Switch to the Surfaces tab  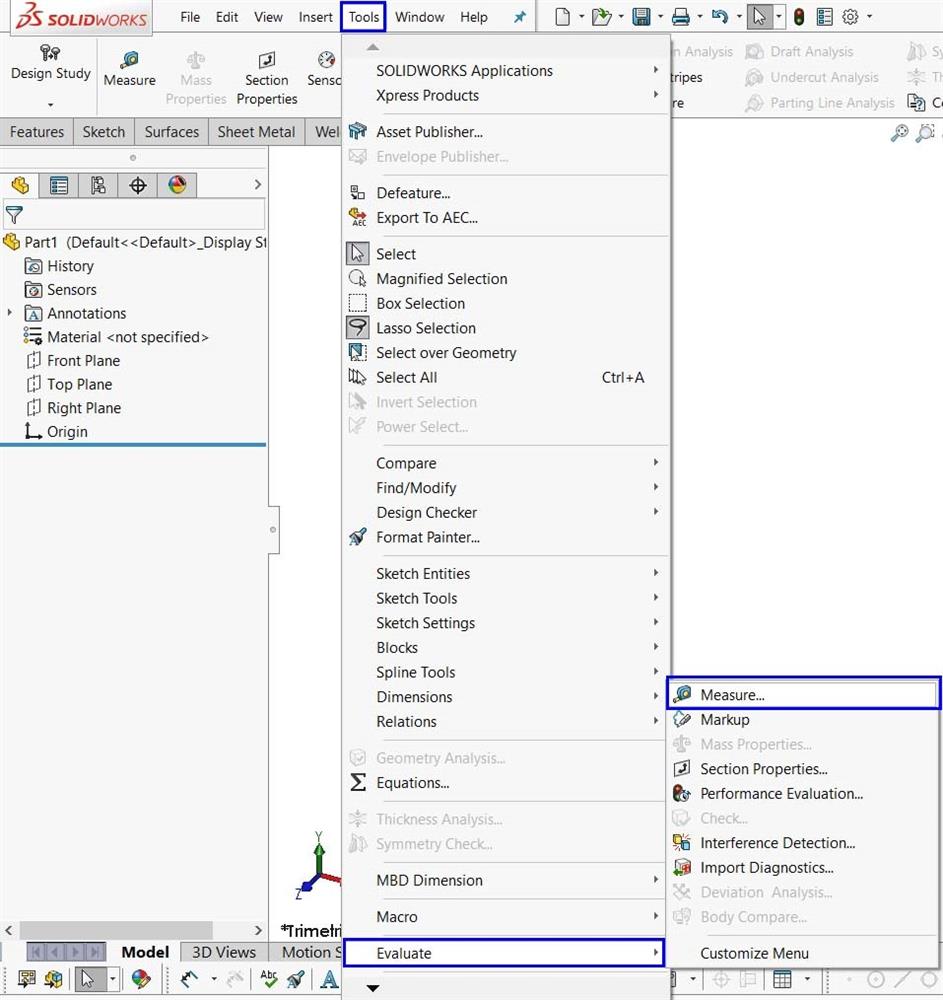(172, 132)
